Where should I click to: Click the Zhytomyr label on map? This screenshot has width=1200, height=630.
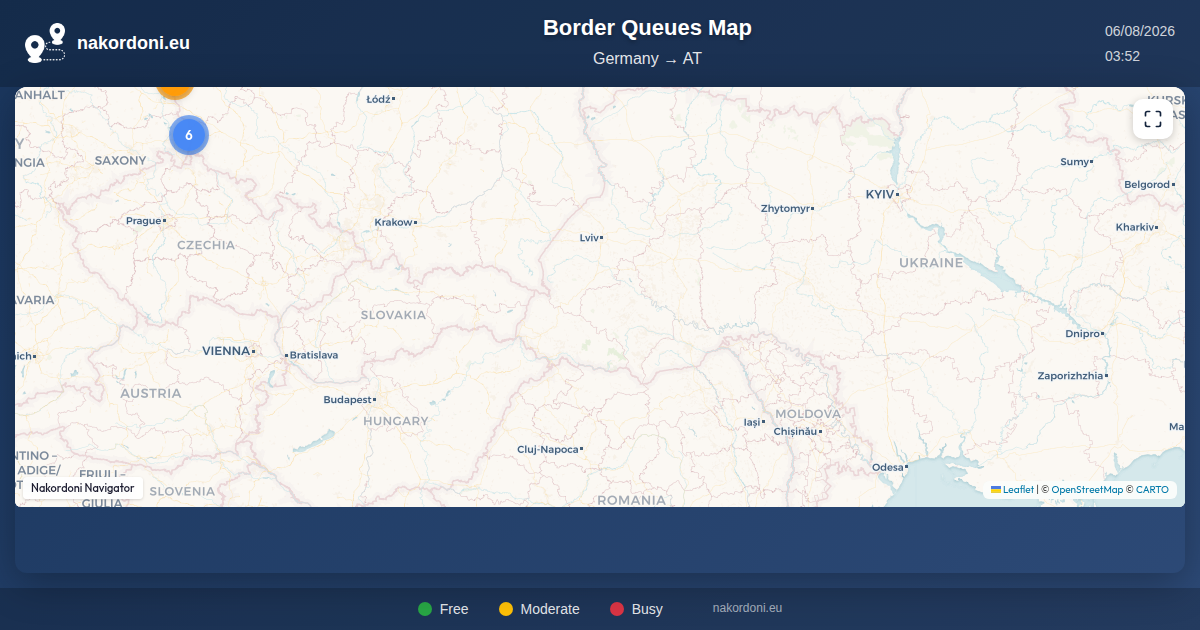click(x=785, y=209)
